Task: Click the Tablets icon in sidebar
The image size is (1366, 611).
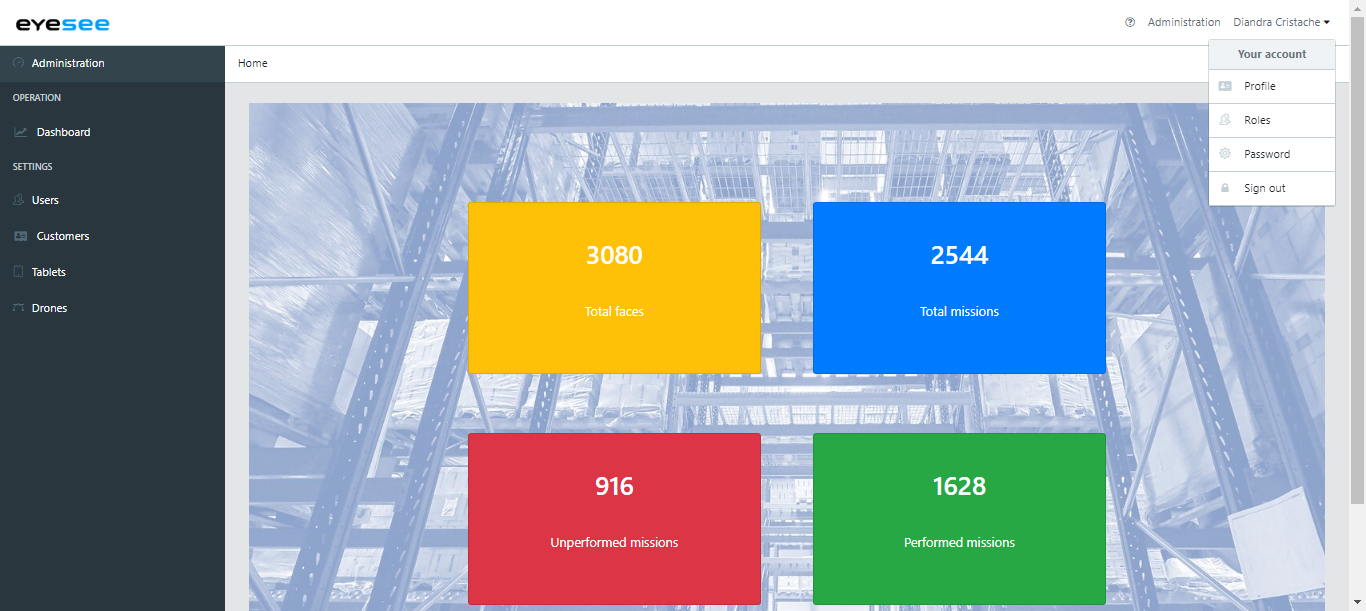Action: 18,272
